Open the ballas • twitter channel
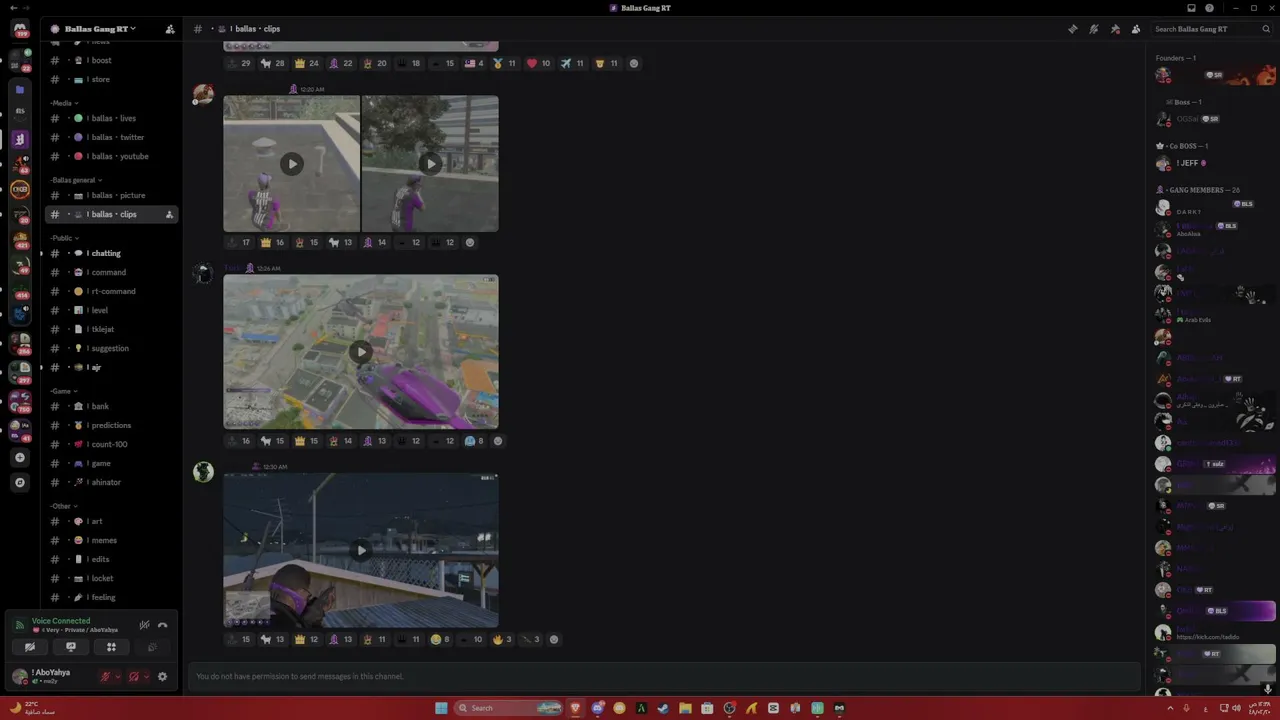 coord(112,137)
